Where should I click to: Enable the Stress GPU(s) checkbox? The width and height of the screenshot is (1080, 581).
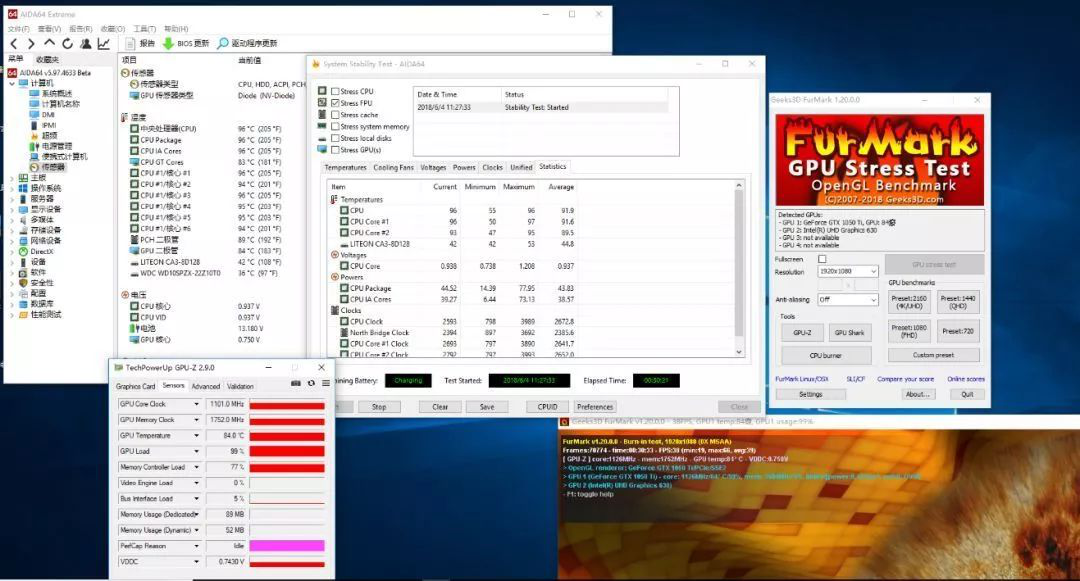335,150
